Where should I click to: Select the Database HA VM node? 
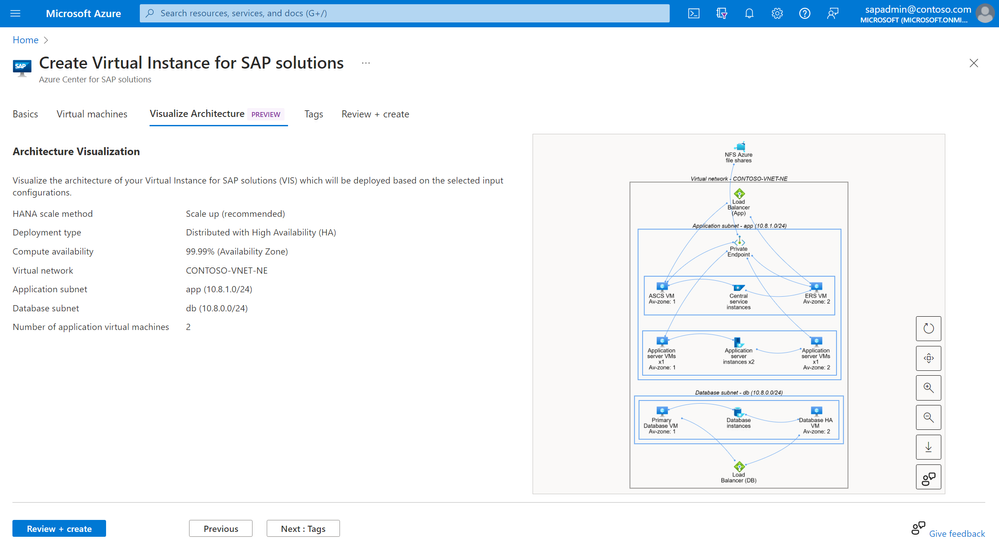[816, 420]
